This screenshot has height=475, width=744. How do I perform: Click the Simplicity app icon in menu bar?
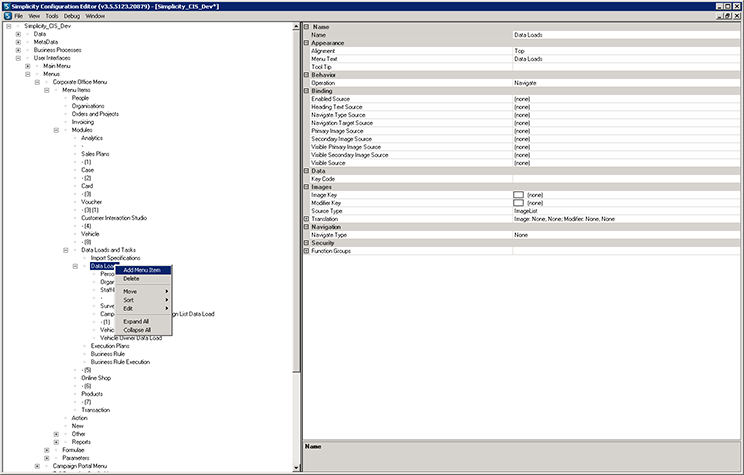(8, 16)
